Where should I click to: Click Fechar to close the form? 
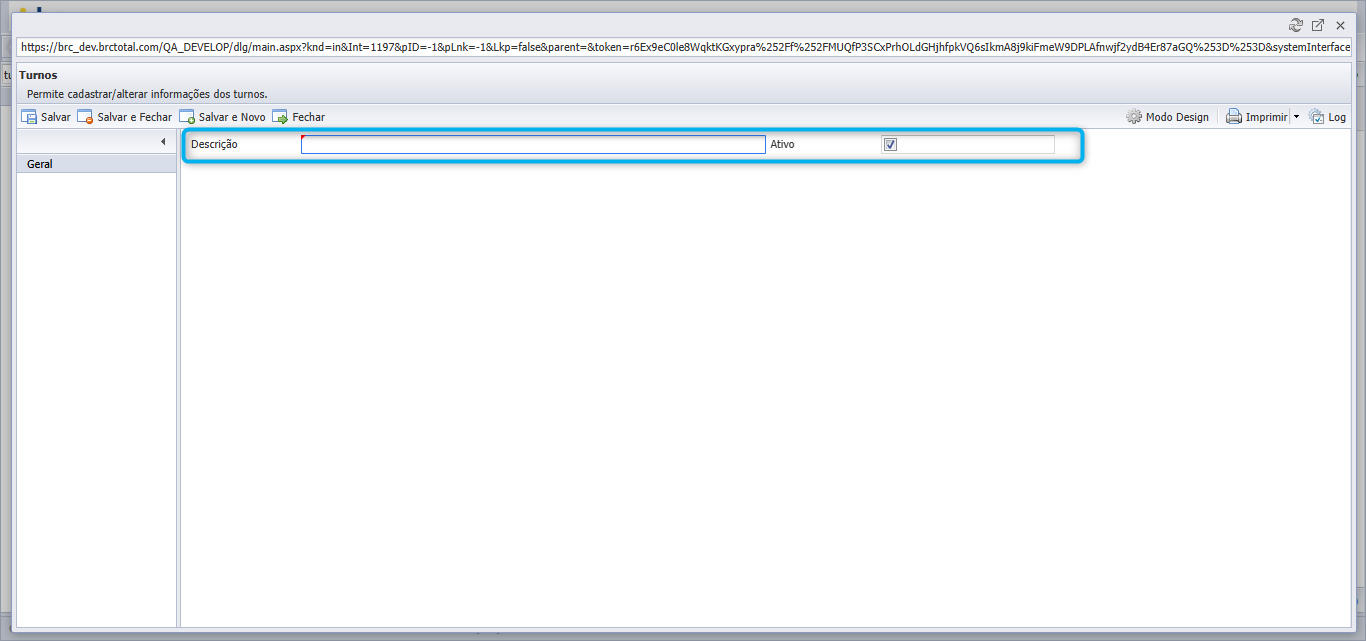click(298, 117)
